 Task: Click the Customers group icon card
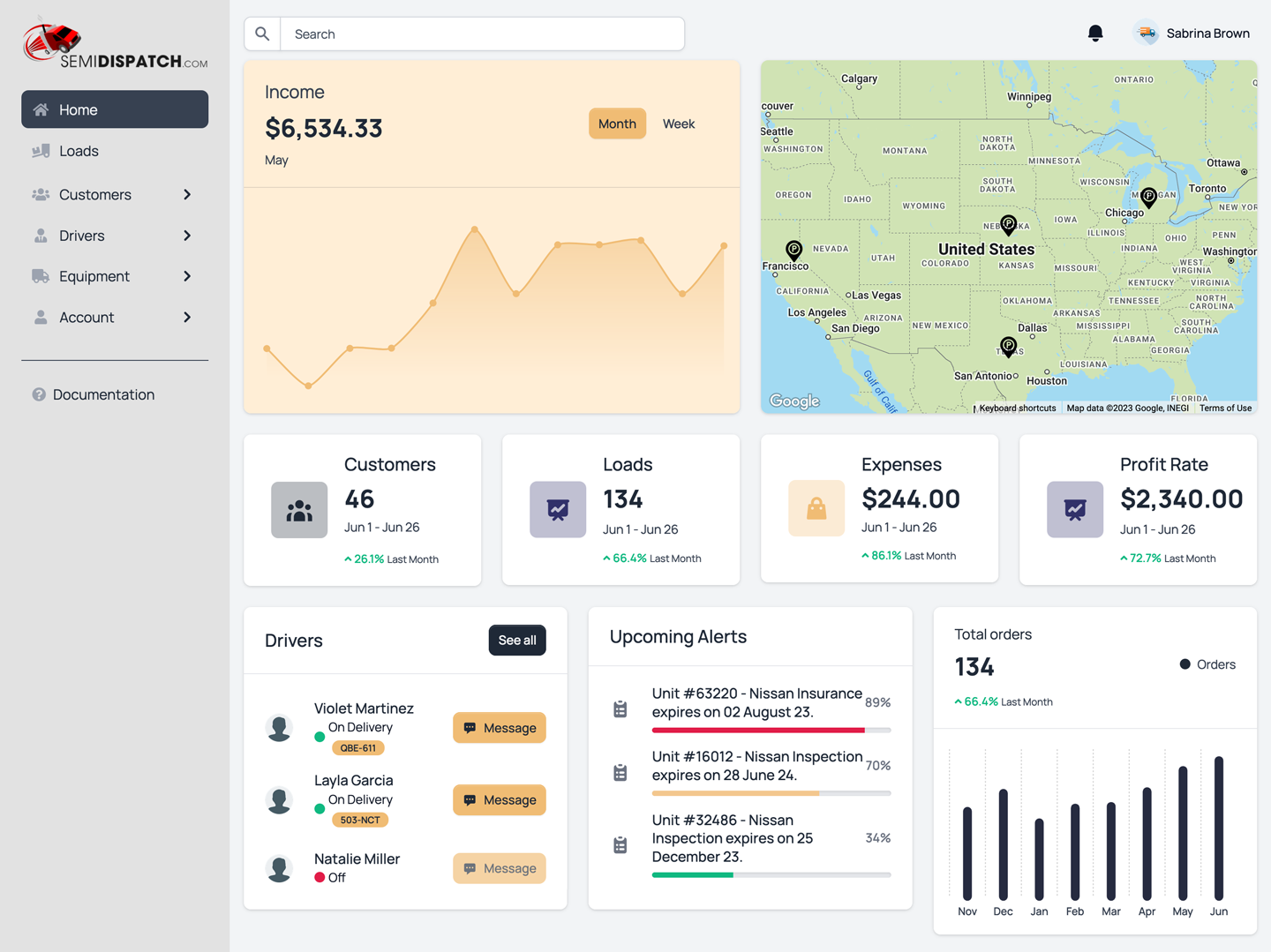click(299, 510)
